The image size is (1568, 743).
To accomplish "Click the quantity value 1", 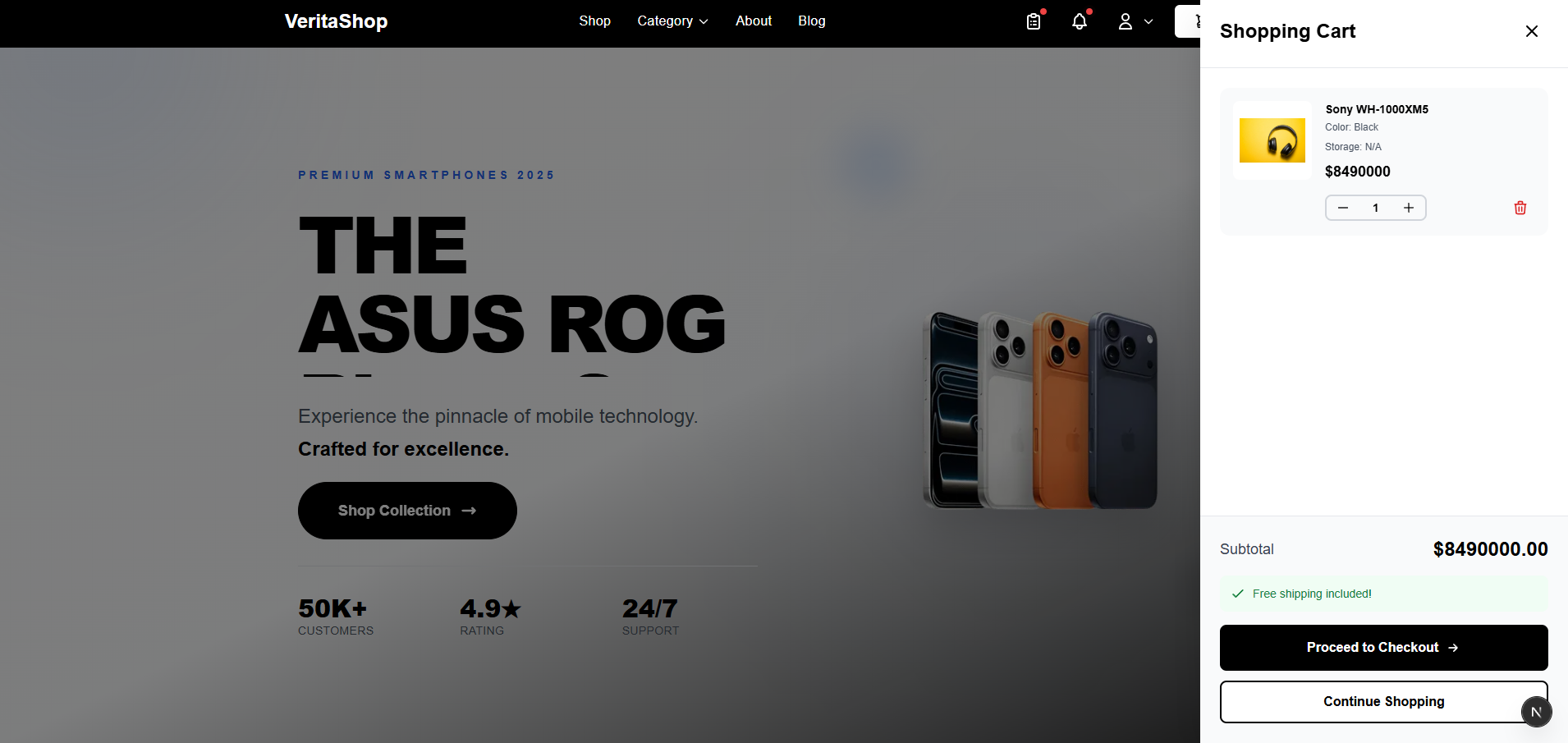I will point(1376,208).
